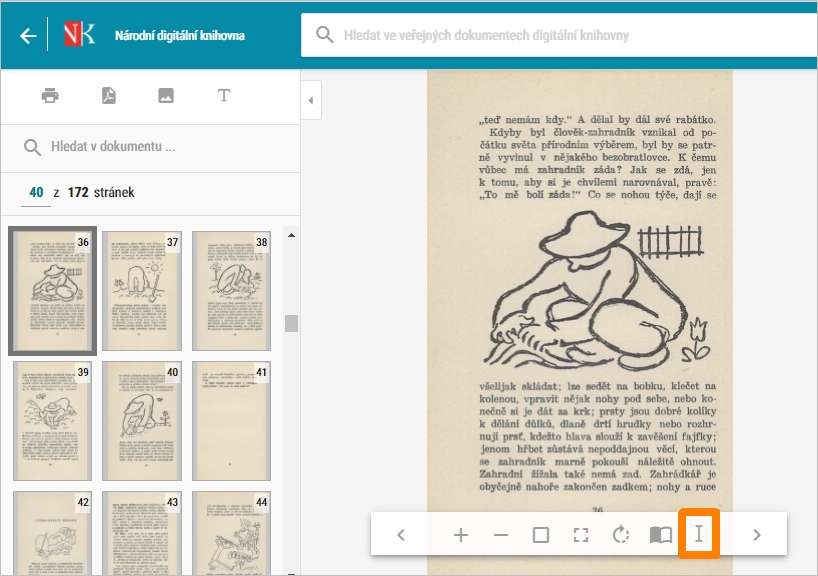Download the page as image
Screen dimensions: 818x576
point(166,95)
